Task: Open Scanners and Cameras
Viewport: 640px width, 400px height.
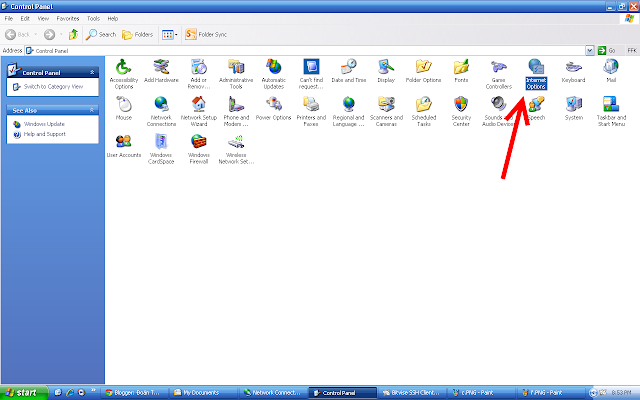Action: (386, 111)
